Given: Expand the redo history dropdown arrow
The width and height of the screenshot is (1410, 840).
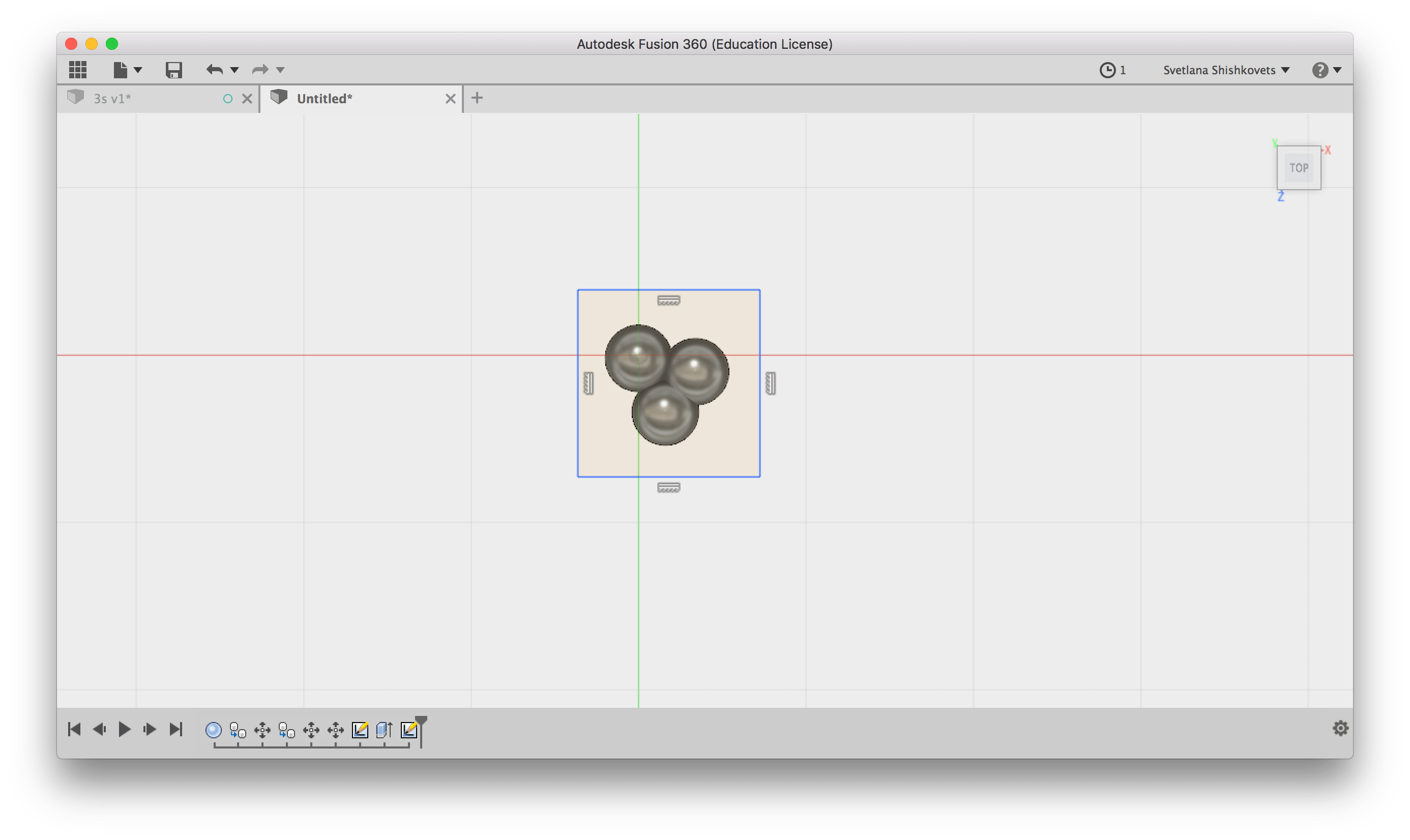Looking at the screenshot, I should tap(280, 70).
